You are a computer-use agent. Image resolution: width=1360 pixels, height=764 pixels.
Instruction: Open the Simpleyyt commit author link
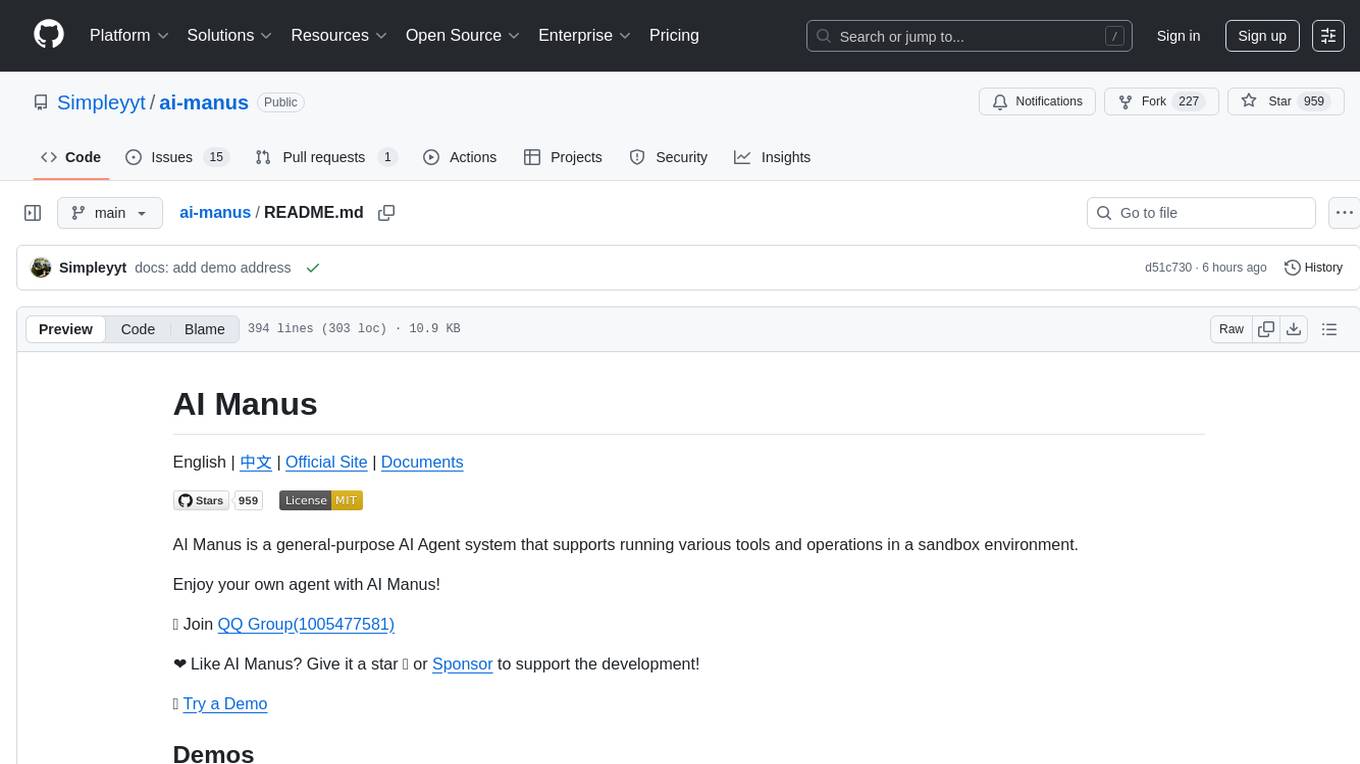(x=93, y=268)
